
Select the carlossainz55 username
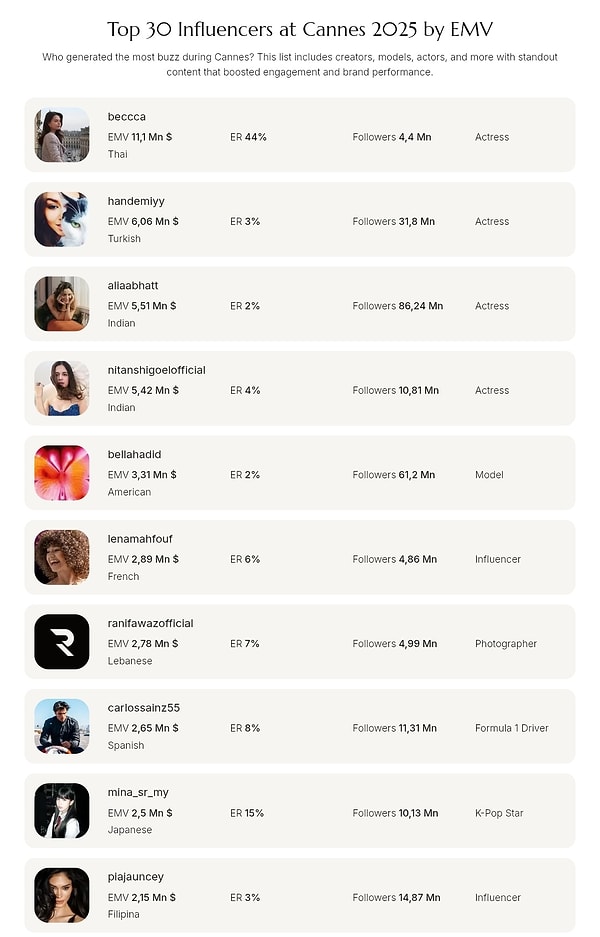click(143, 708)
